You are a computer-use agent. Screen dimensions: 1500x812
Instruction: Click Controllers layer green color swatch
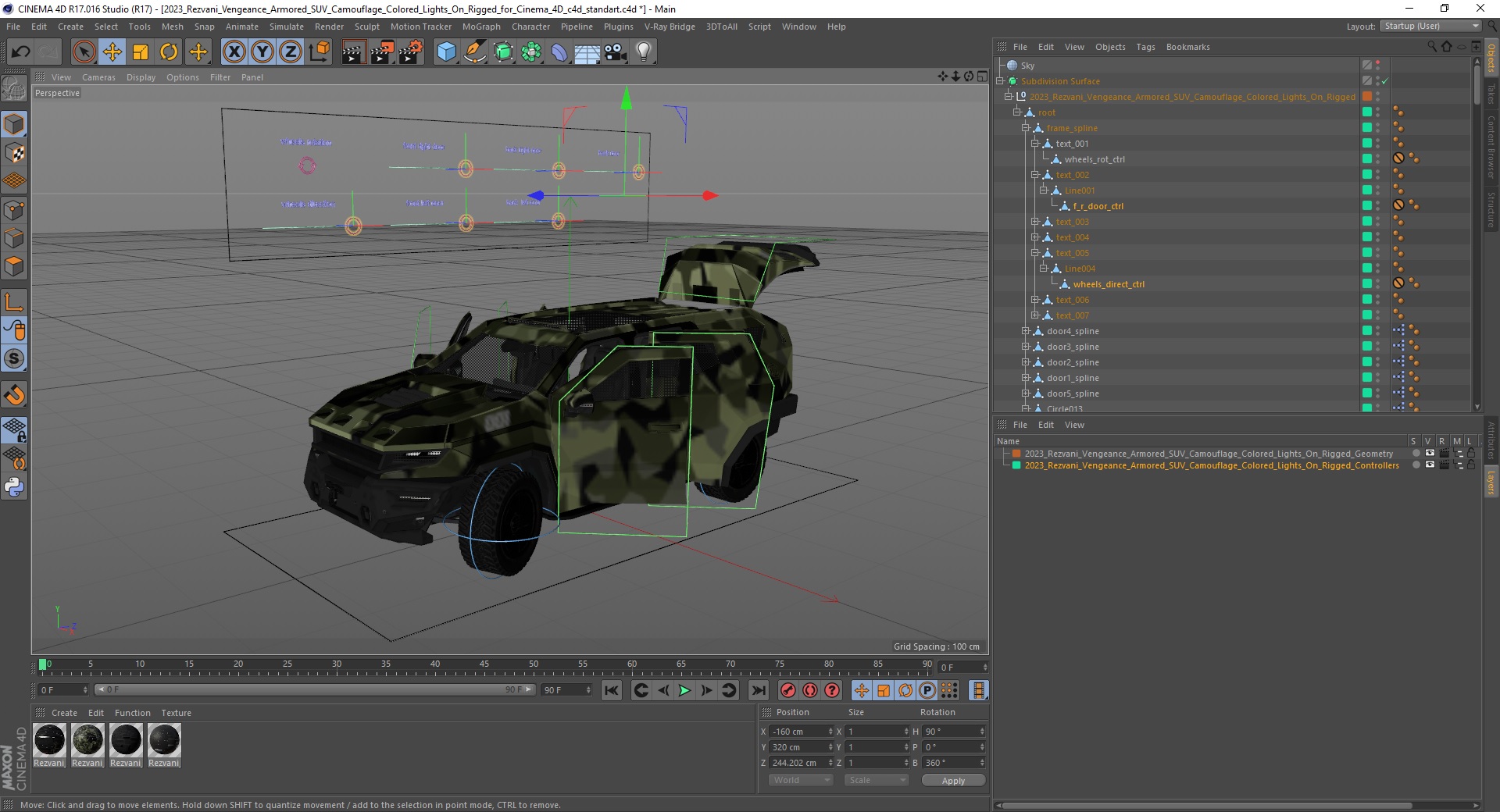[x=1016, y=465]
